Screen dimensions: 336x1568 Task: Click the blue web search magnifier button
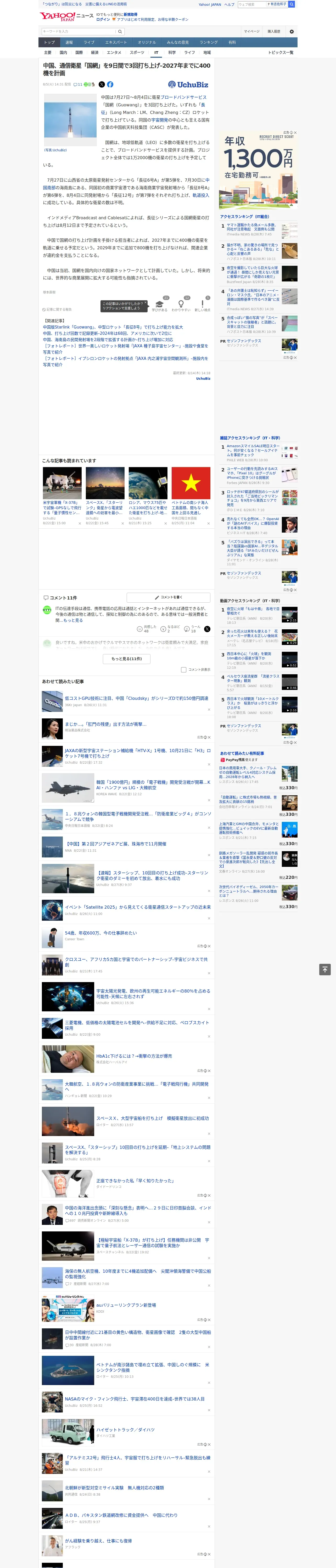(x=292, y=4)
